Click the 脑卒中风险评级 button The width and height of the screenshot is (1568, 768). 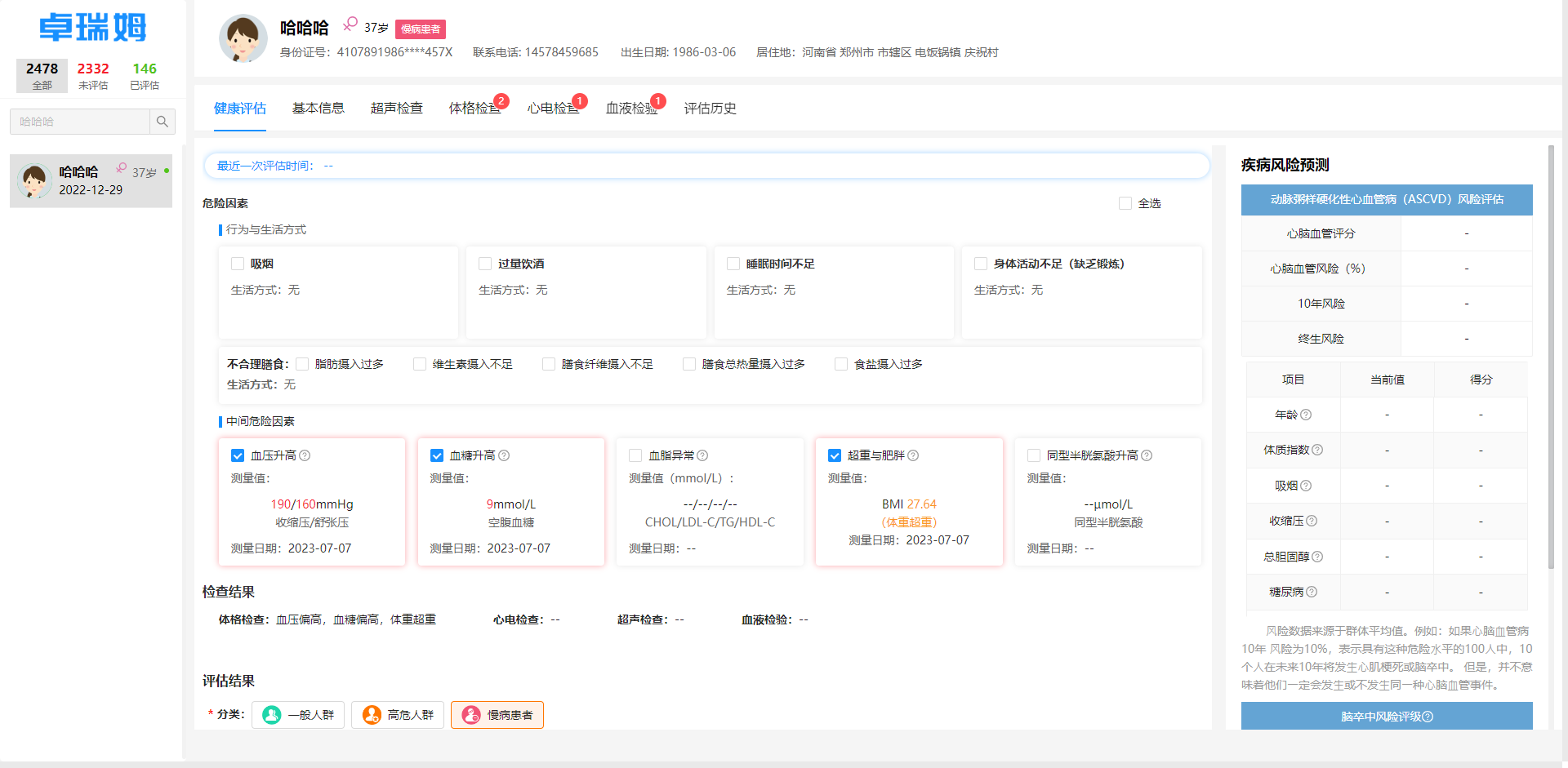1386,716
